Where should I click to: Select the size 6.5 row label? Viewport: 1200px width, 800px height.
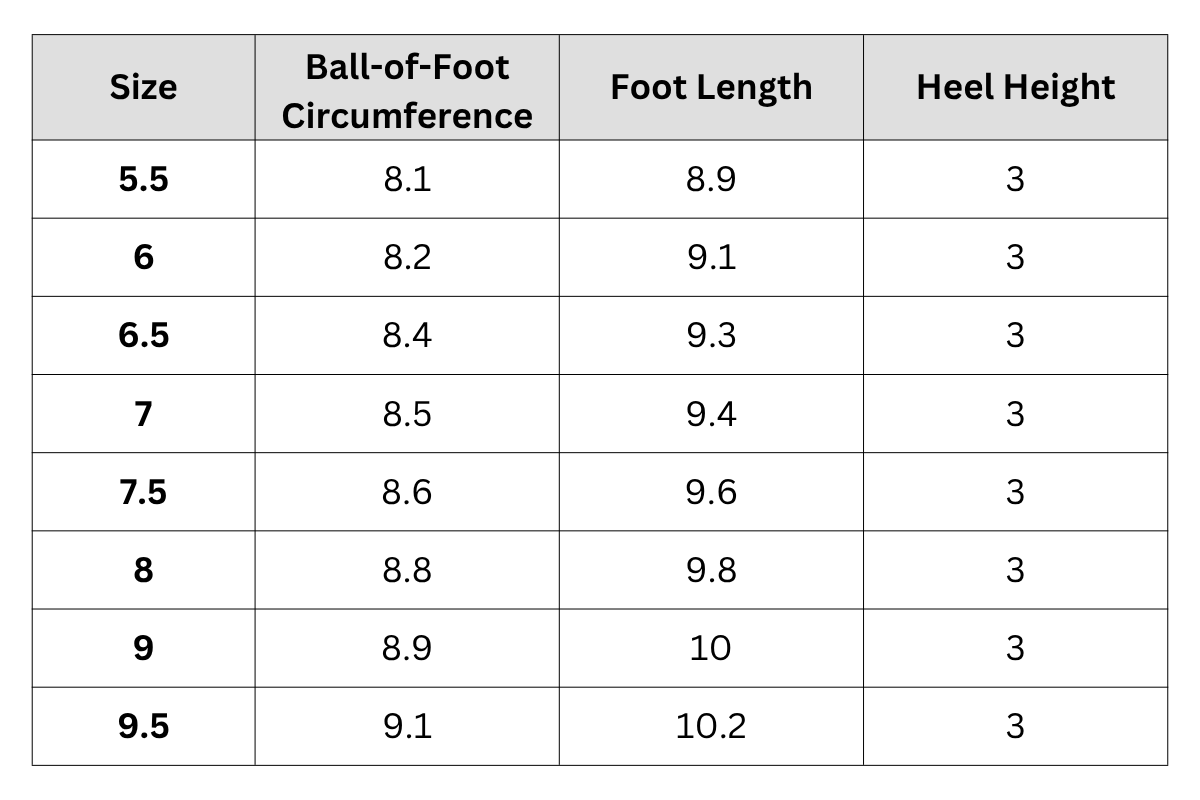point(143,336)
